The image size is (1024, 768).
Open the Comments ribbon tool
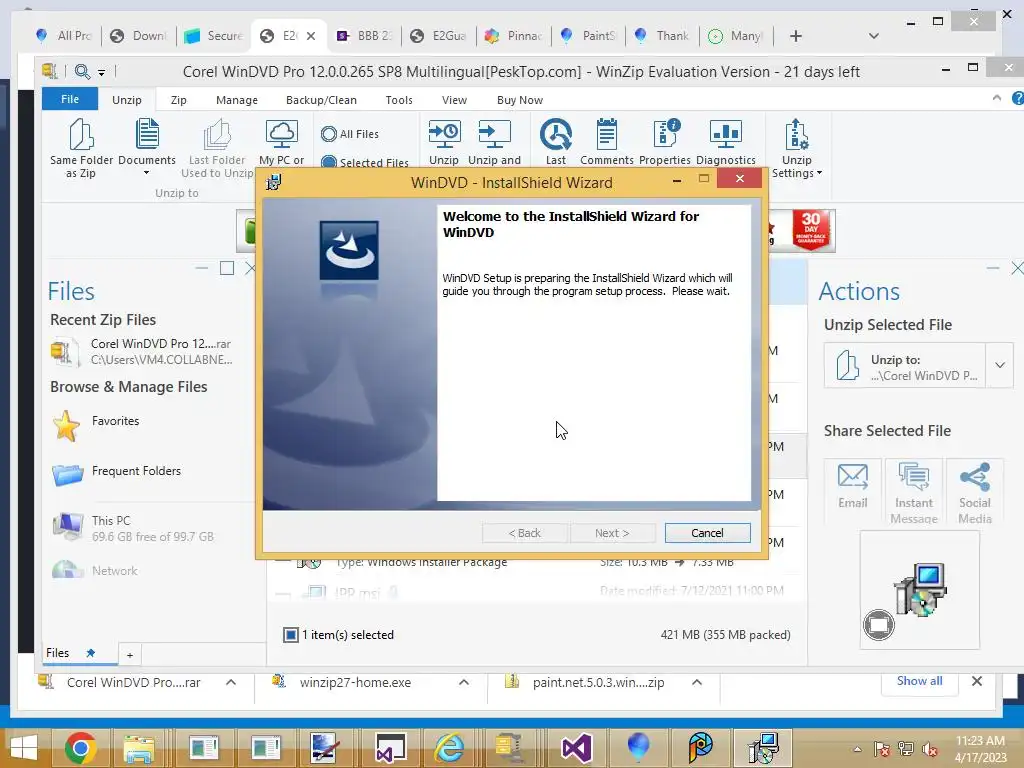(x=607, y=142)
